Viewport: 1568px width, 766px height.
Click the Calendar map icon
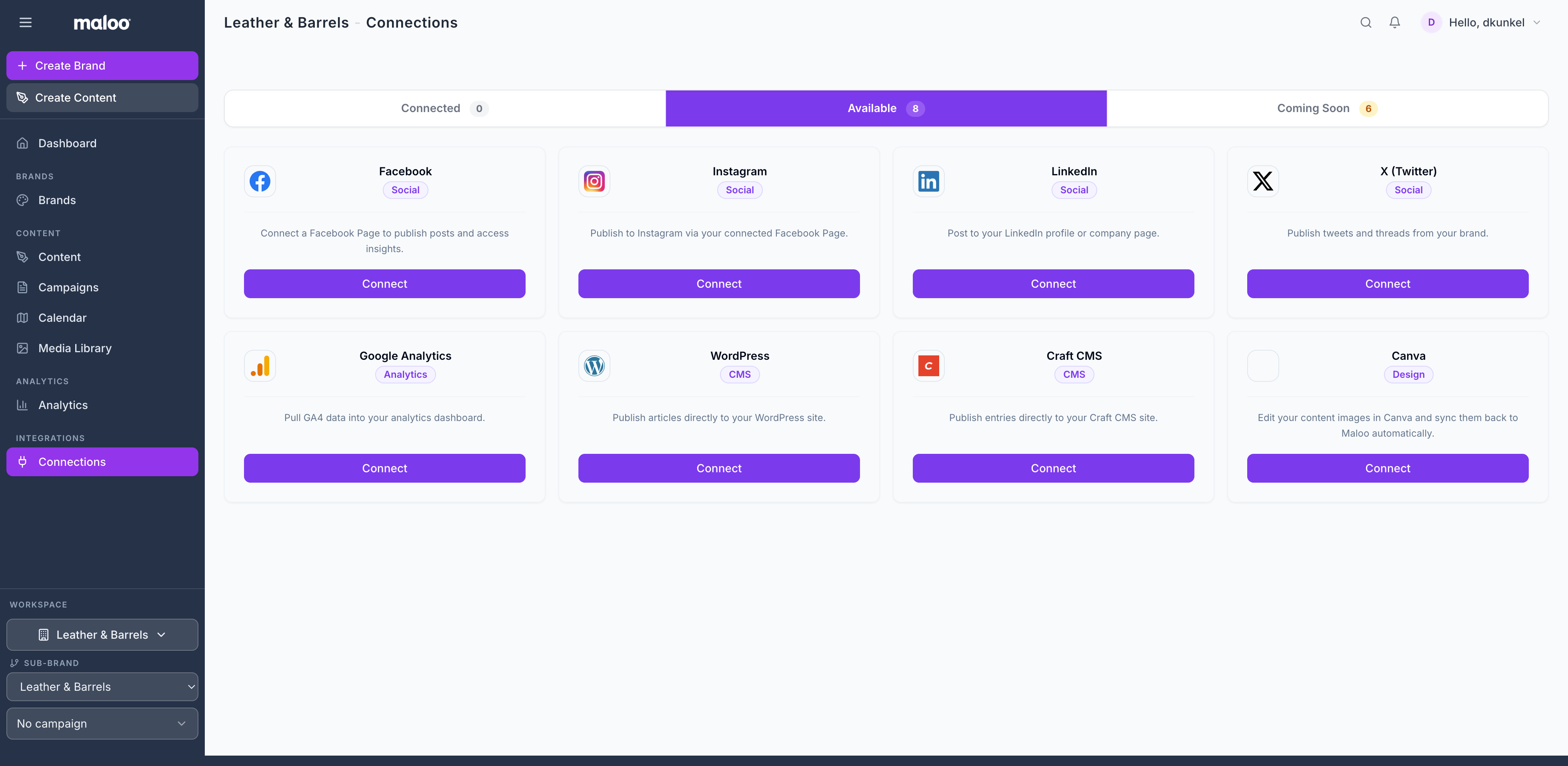[x=22, y=318]
